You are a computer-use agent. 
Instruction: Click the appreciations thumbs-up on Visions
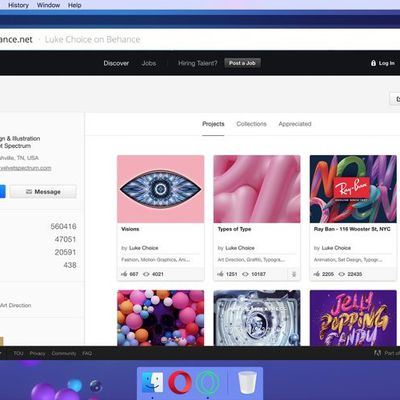pos(124,274)
